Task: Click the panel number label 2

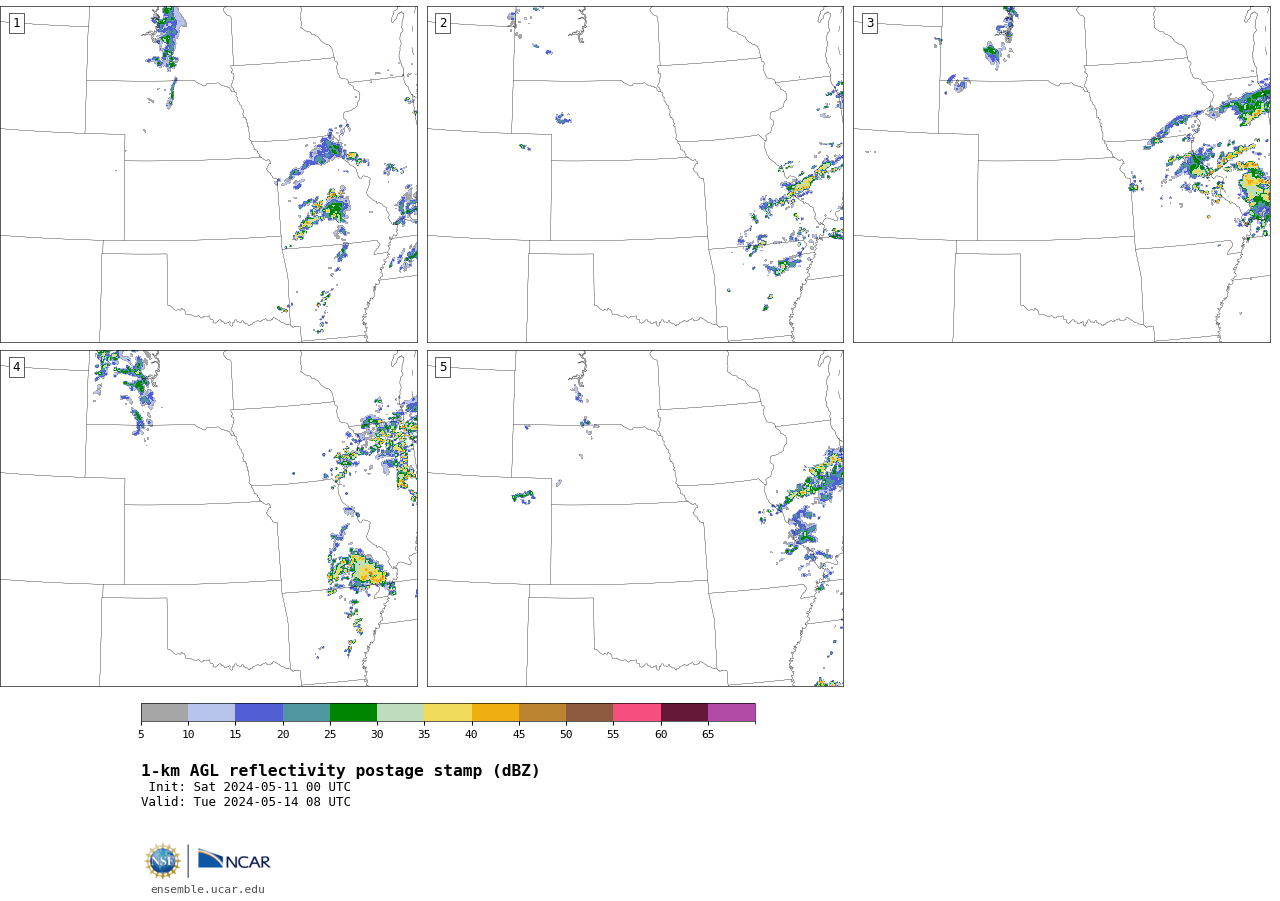Action: click(x=443, y=23)
